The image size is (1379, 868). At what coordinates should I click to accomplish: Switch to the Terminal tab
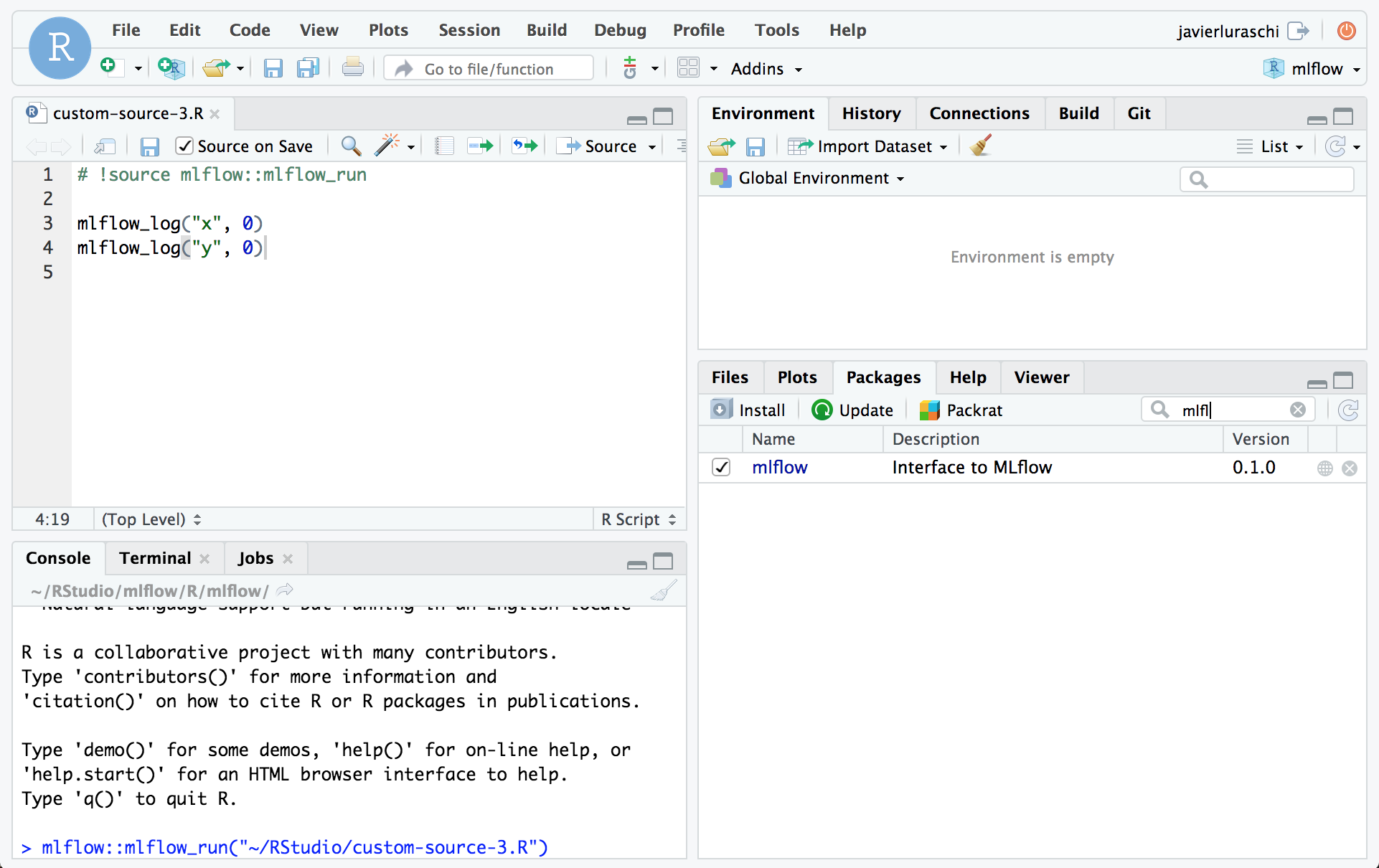pos(155,558)
